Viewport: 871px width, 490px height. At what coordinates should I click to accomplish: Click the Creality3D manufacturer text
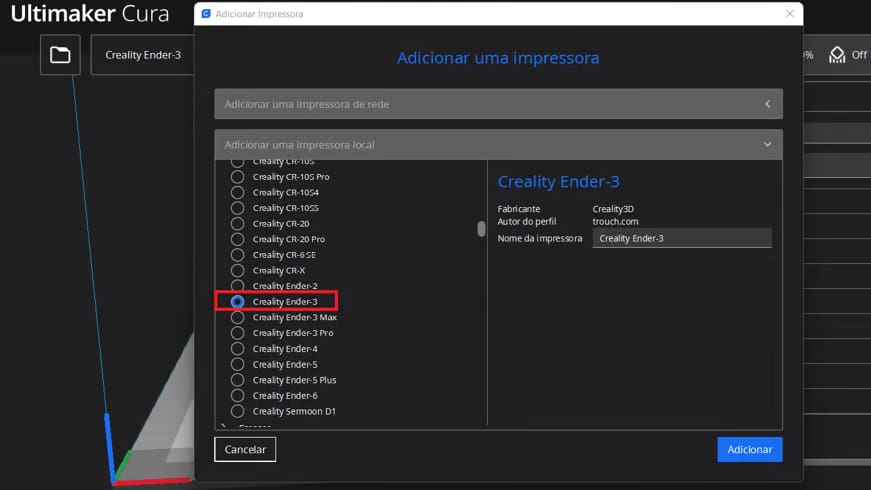[x=613, y=209]
